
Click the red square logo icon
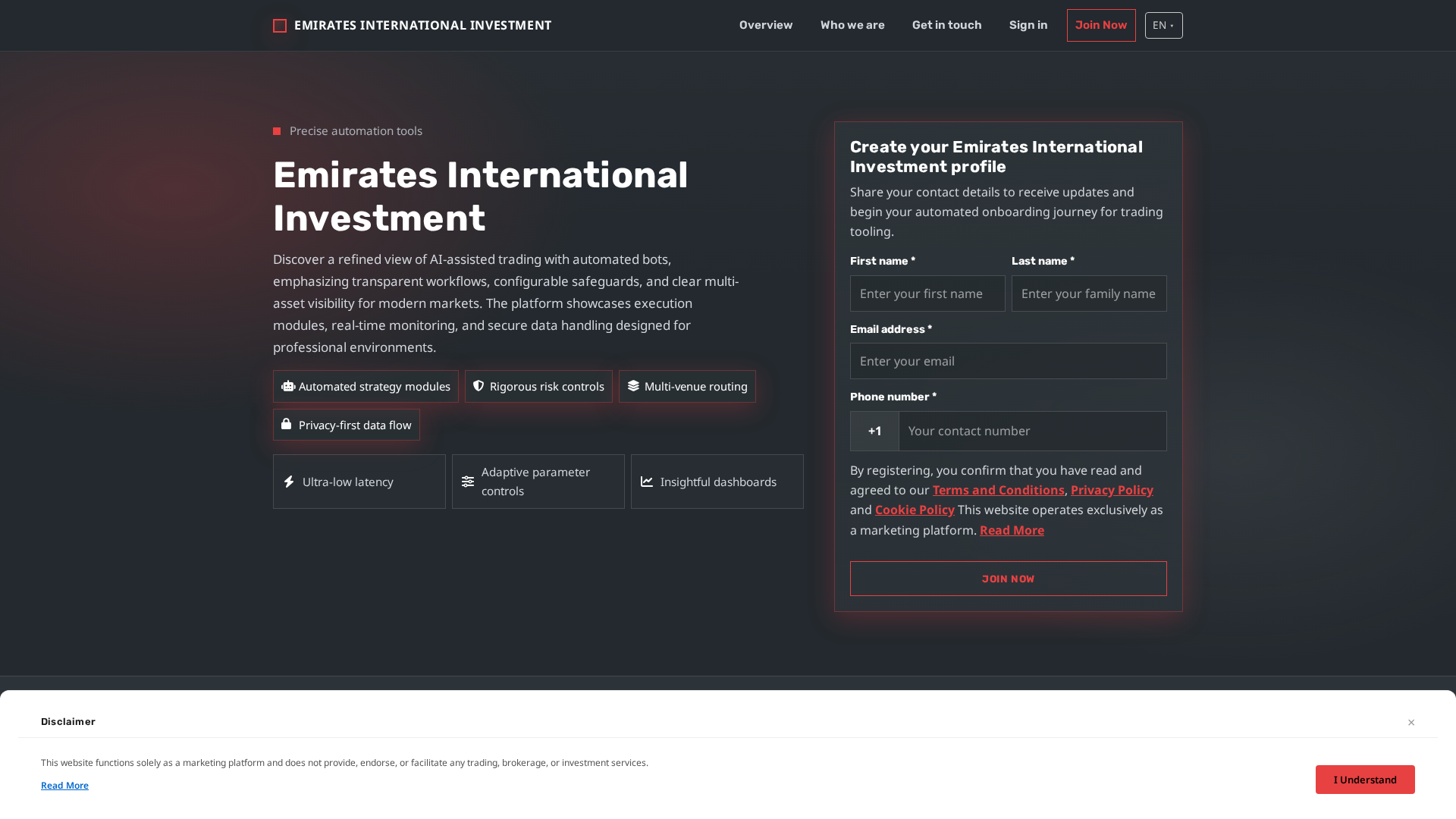pos(280,26)
